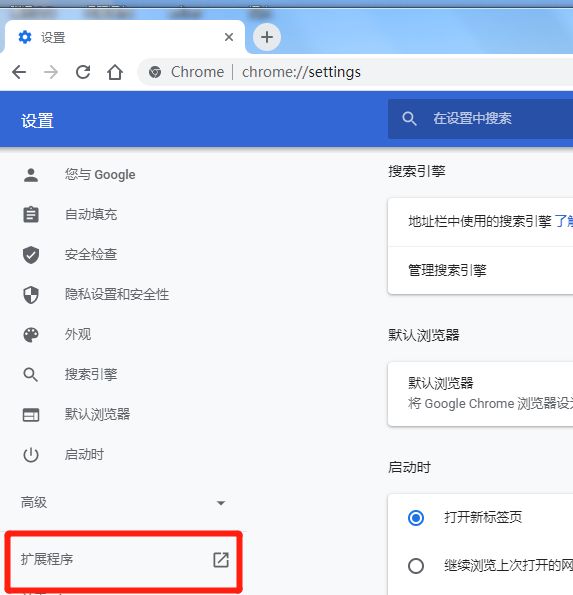Open the 默认浏览器 sidebar item

click(97, 414)
